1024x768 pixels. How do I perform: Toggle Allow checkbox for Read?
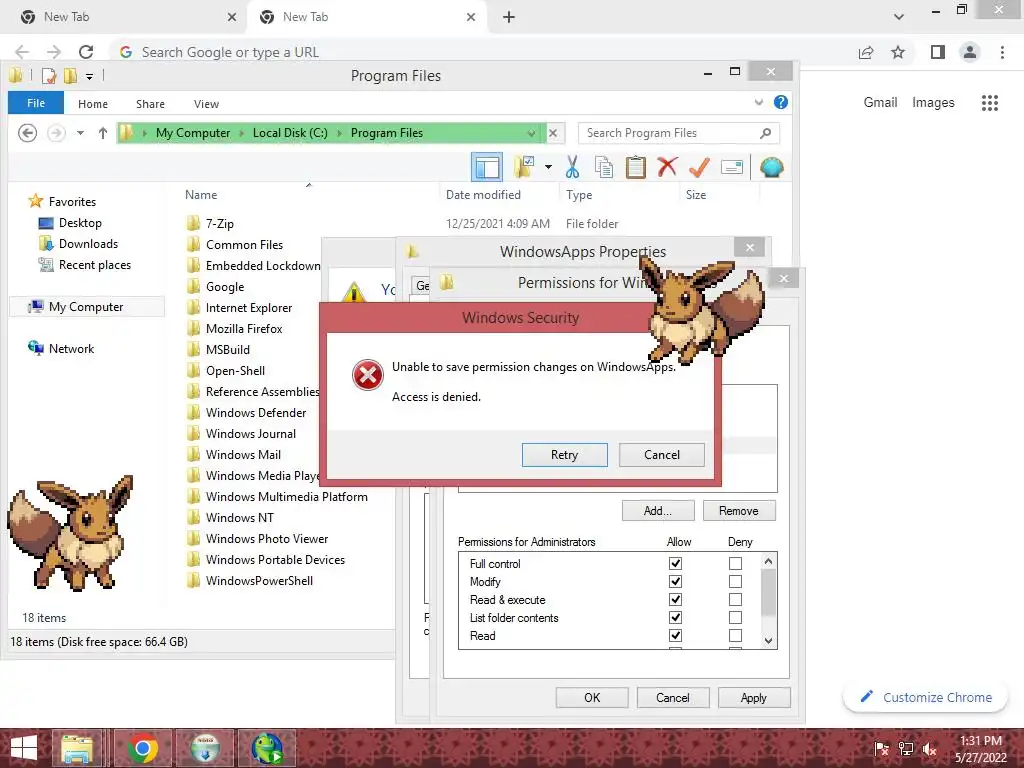[x=675, y=635]
